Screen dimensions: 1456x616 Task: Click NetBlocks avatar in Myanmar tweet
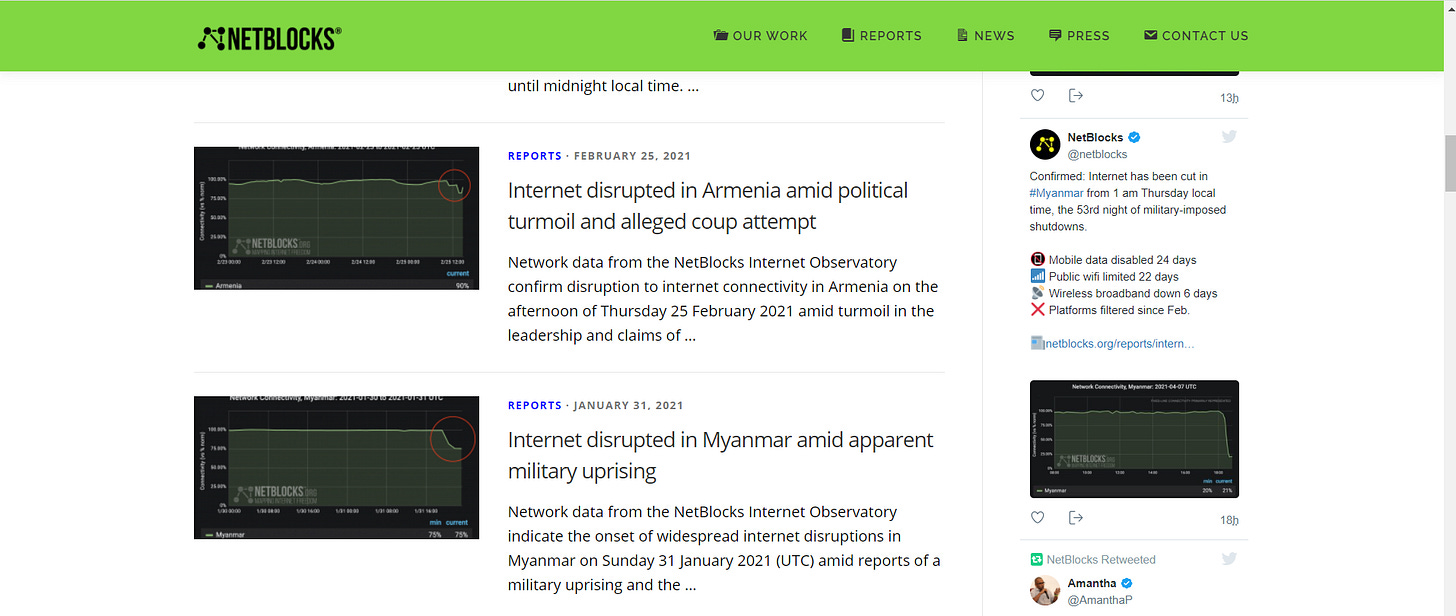pos(1045,145)
